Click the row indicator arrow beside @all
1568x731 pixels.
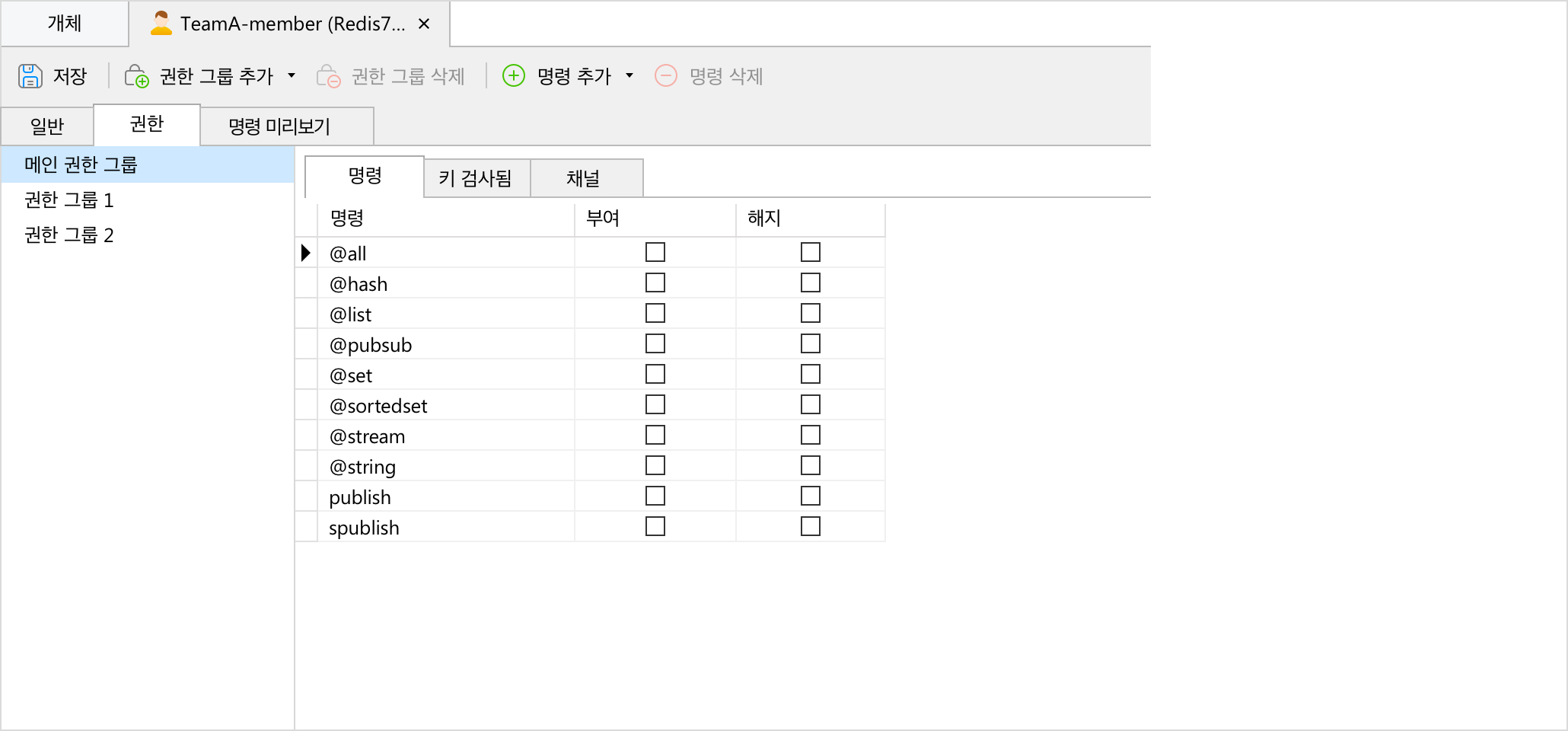point(306,253)
